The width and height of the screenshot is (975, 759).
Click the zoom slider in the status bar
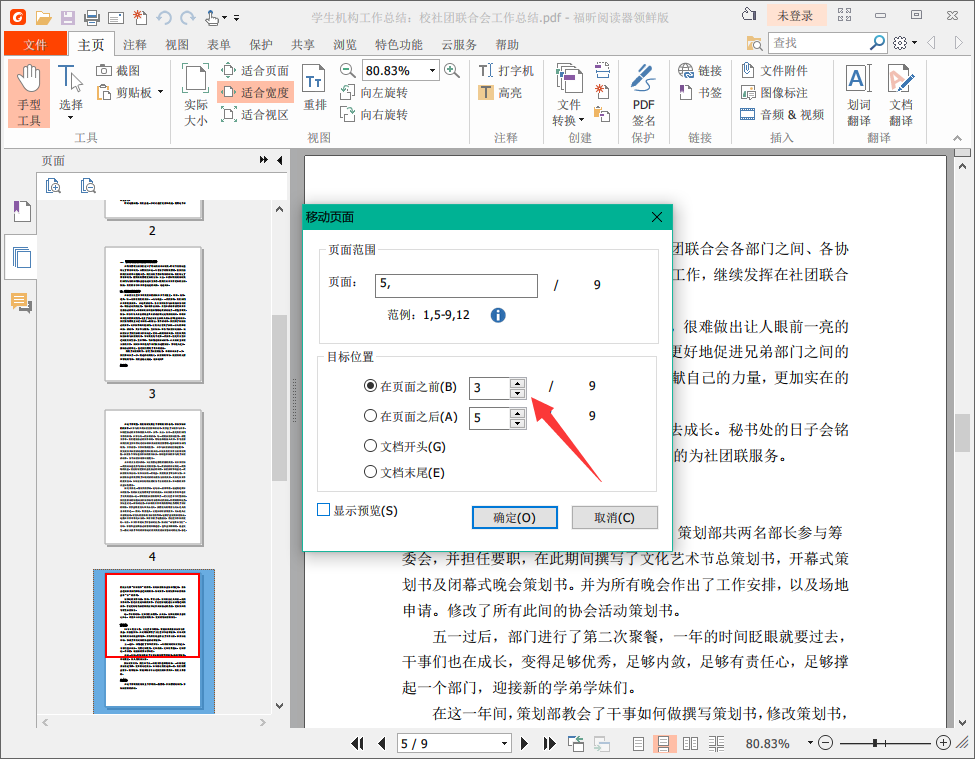876,743
